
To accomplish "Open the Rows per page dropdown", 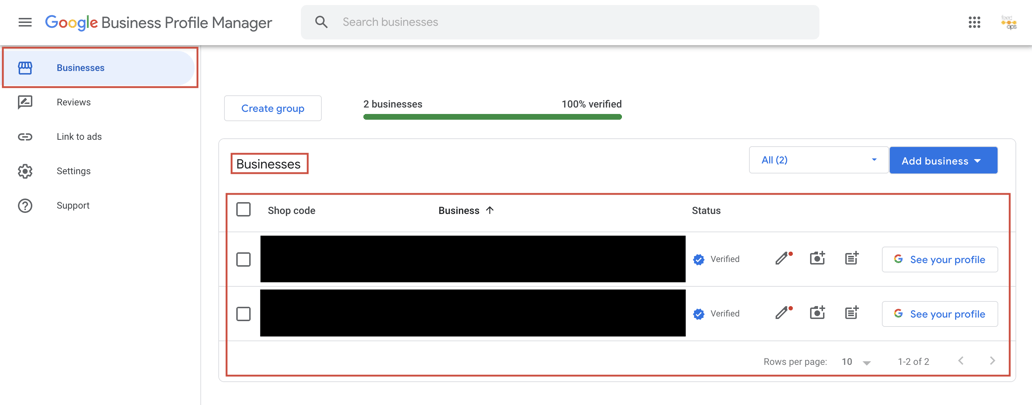I will point(856,362).
